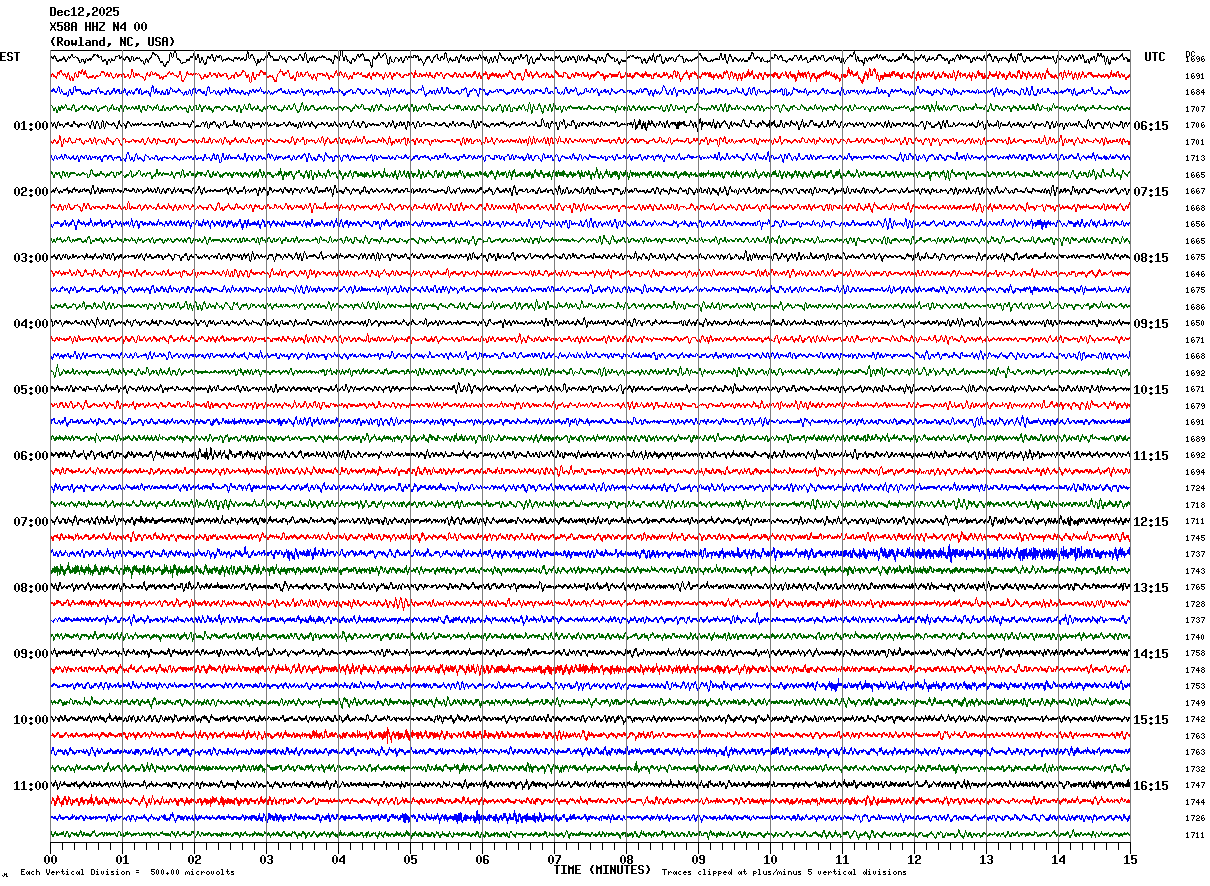Click the EST timezone heading
This screenshot has width=1210, height=886.
pos(10,57)
